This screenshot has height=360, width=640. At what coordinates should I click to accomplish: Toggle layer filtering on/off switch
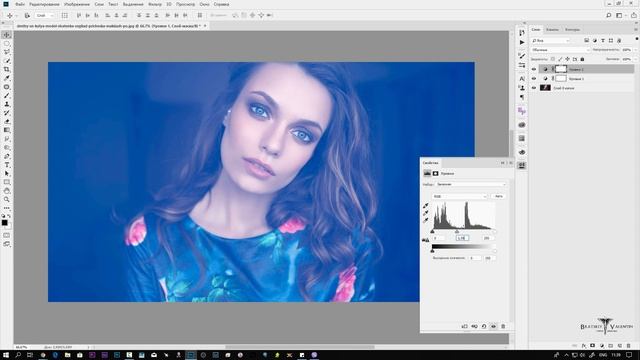[636, 39]
